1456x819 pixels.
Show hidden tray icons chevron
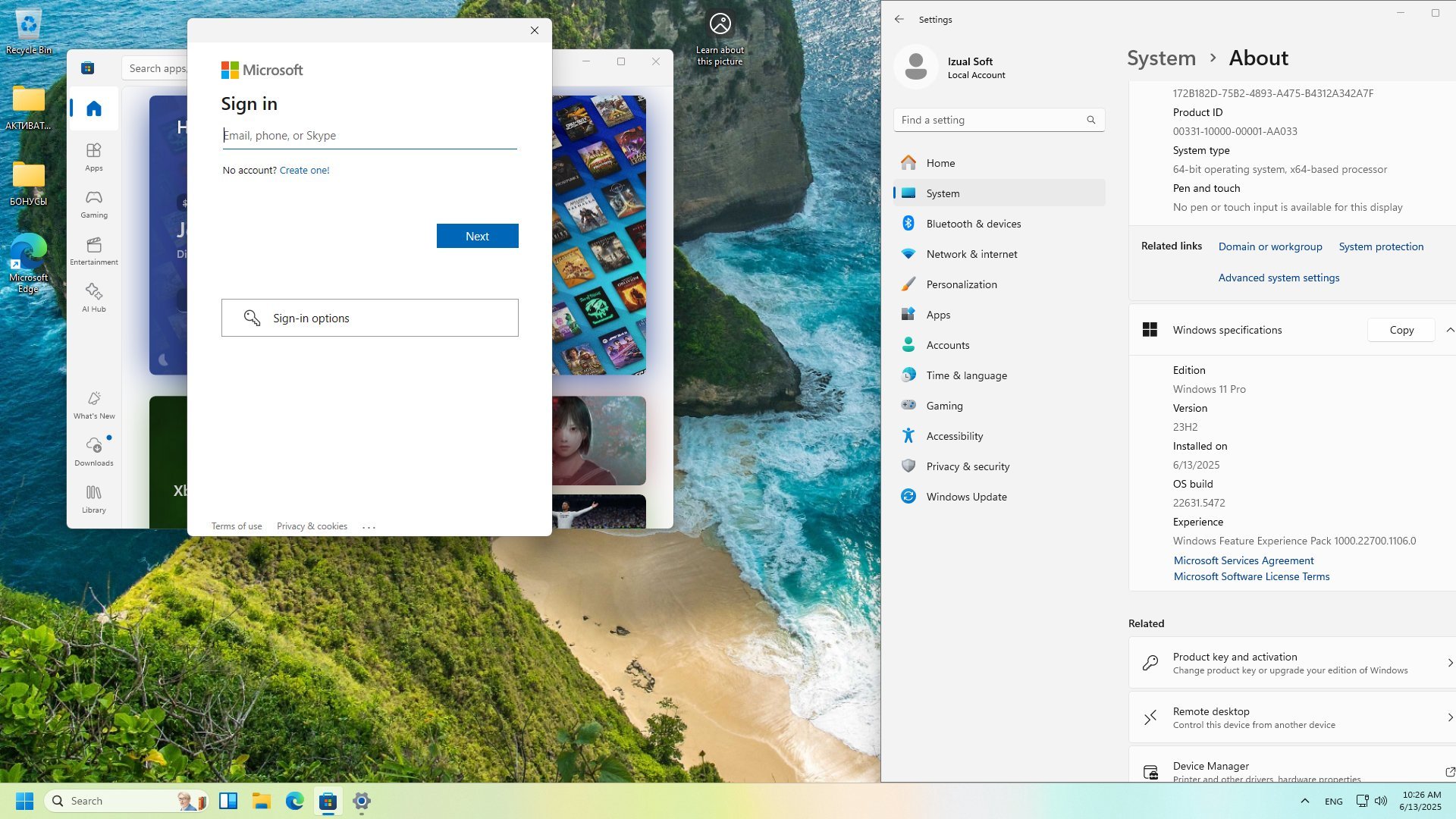click(1304, 801)
